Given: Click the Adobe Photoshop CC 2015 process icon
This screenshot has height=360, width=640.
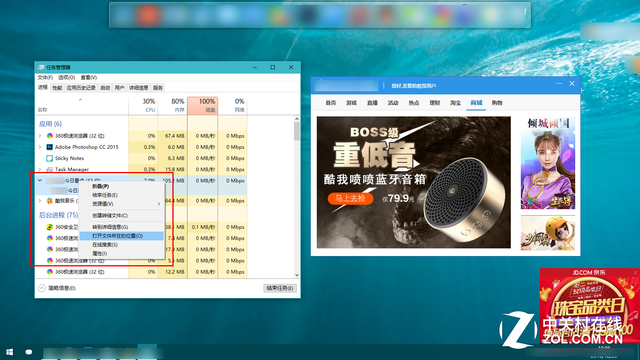Looking at the screenshot, I should pyautogui.click(x=49, y=147).
